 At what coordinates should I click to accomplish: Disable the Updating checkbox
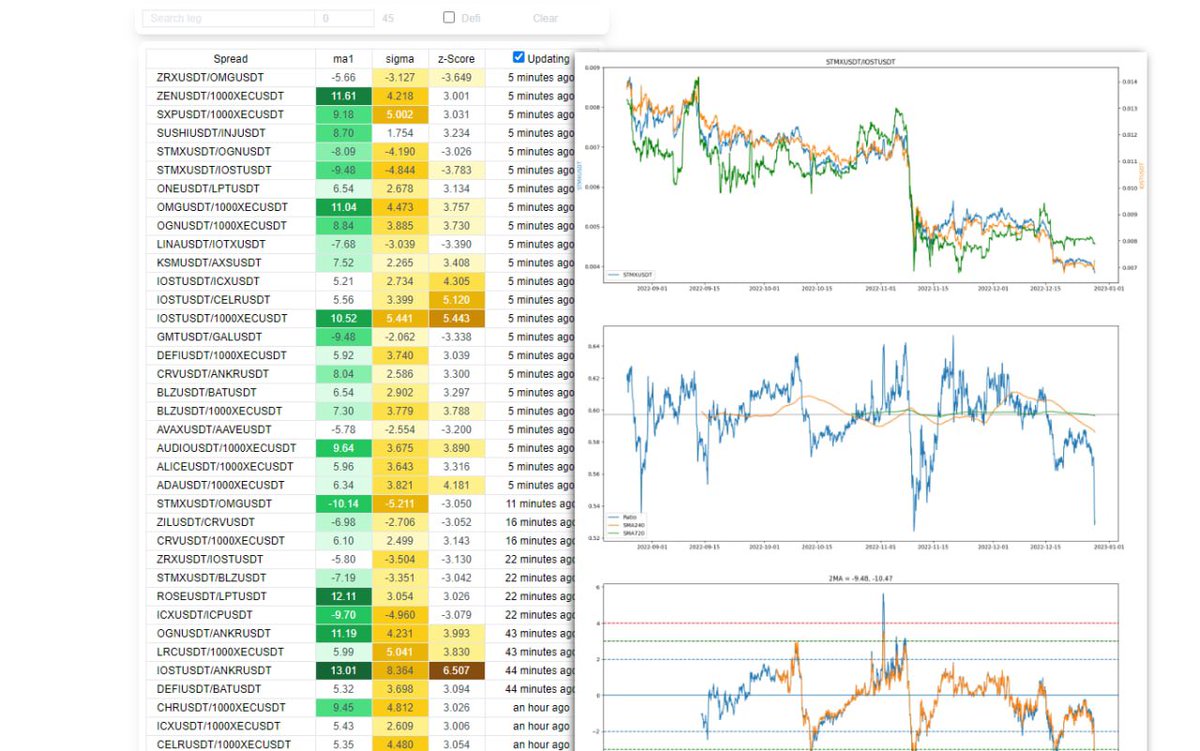click(x=518, y=57)
